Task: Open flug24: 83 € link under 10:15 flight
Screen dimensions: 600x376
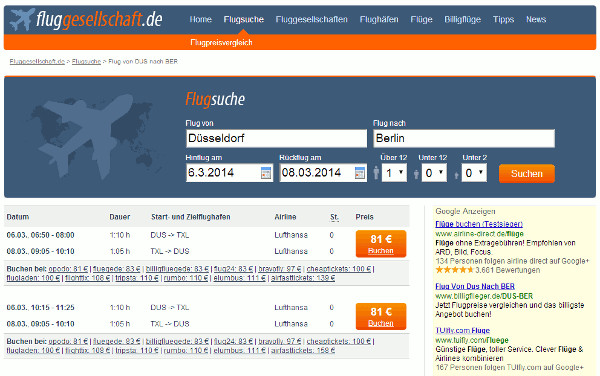Action: pos(233,341)
